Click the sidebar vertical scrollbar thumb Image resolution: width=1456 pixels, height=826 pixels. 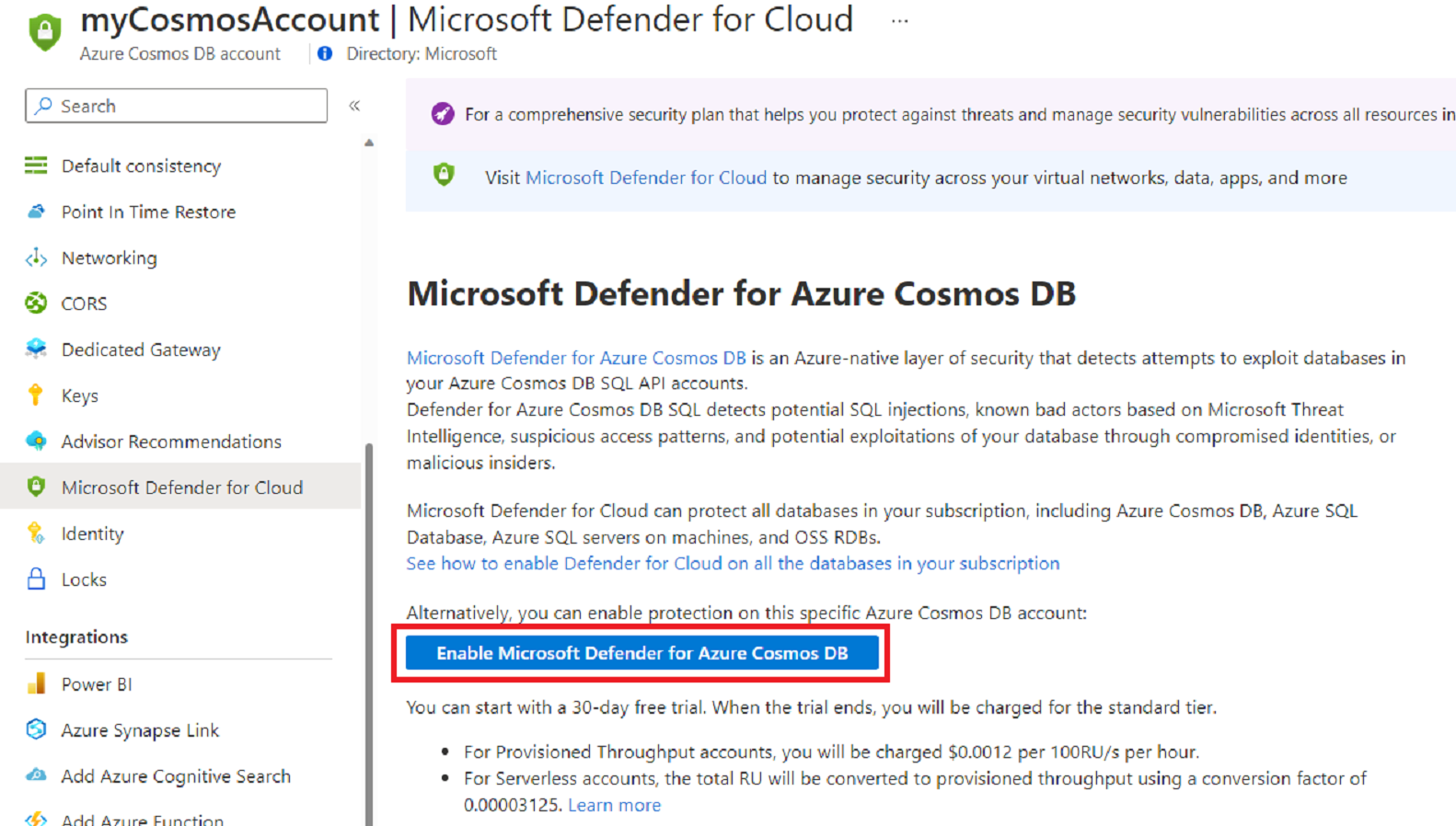pyautogui.click(x=369, y=635)
